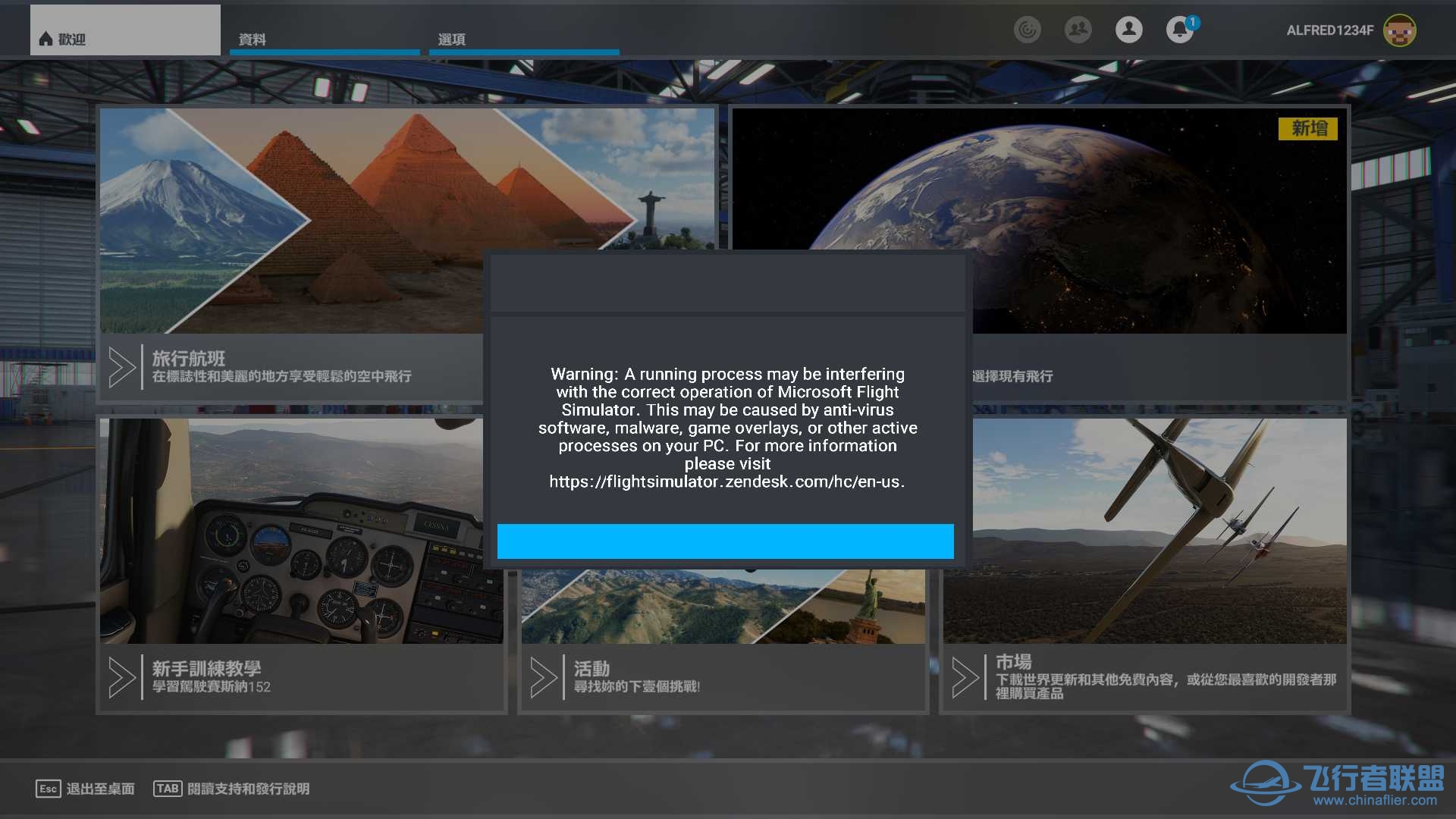Screen dimensions: 1456x819
Task: Open the 歡迎 home tab
Action: (125, 30)
